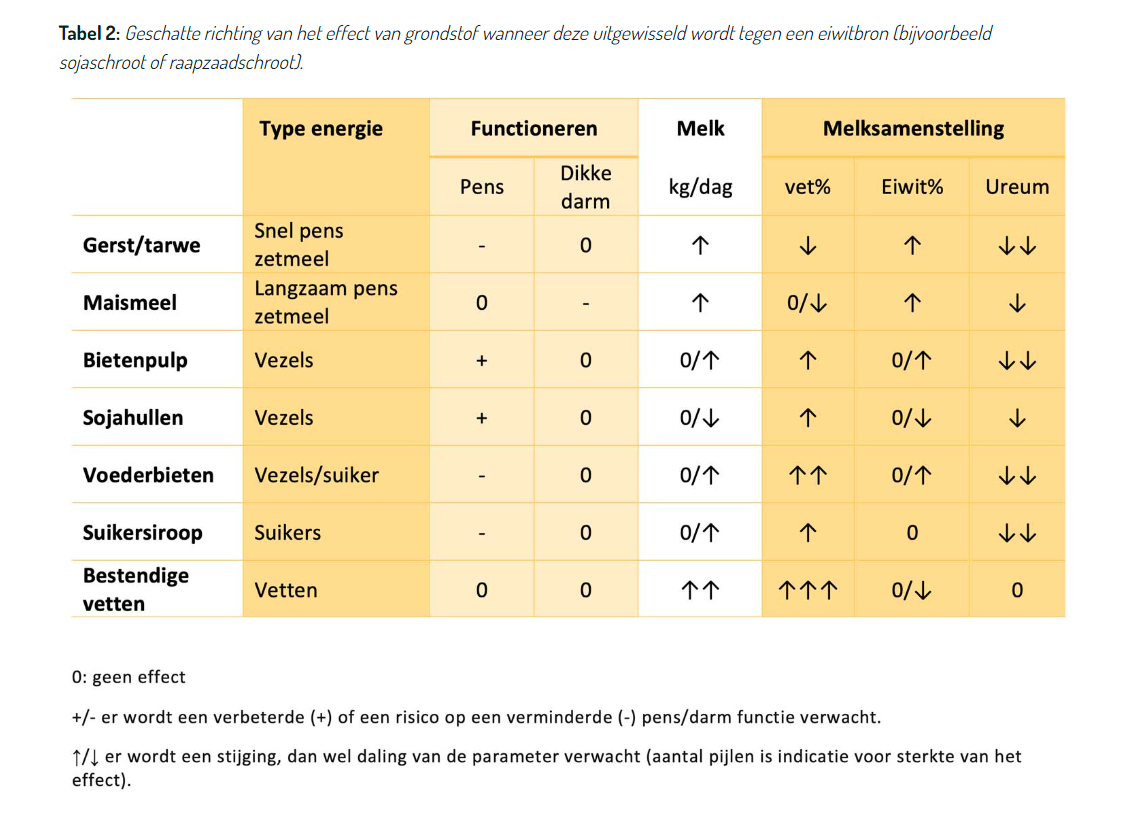
Task: Select the "Type energie" column header
Action: pyautogui.click(x=320, y=129)
